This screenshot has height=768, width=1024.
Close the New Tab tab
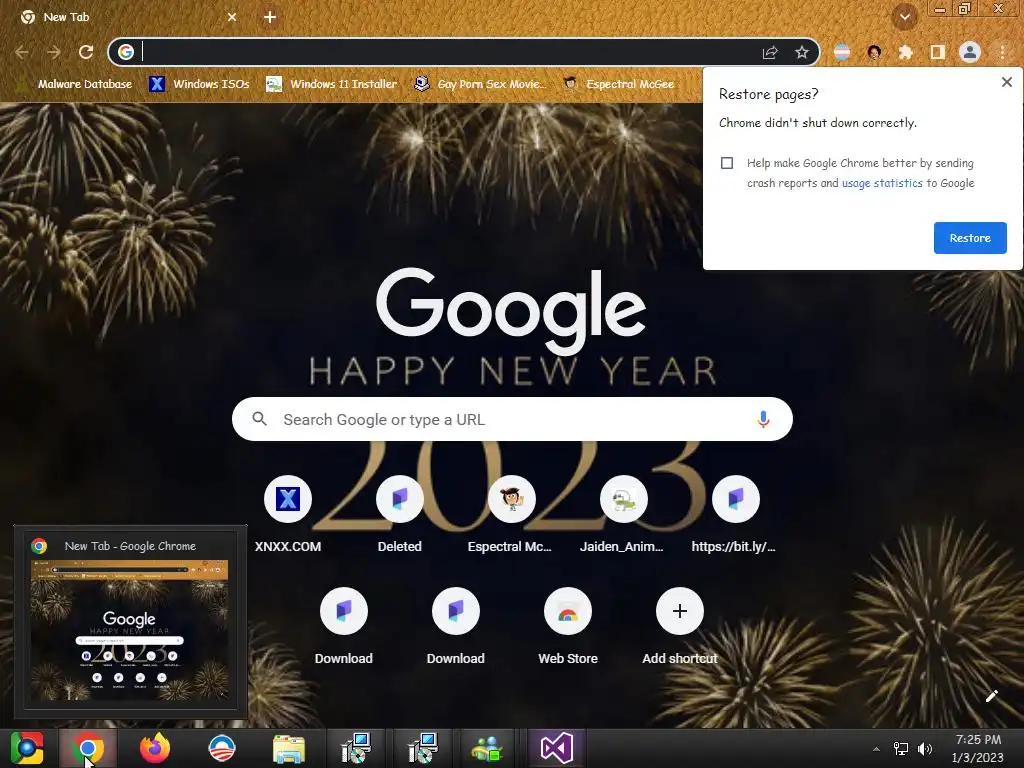(232, 17)
